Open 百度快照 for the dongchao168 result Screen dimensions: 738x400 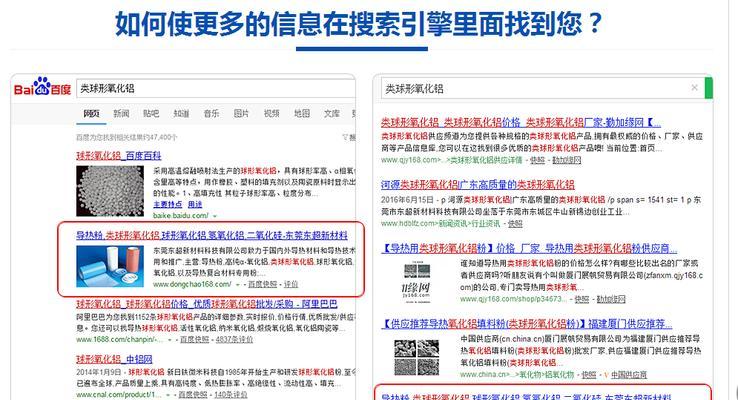click(262, 284)
